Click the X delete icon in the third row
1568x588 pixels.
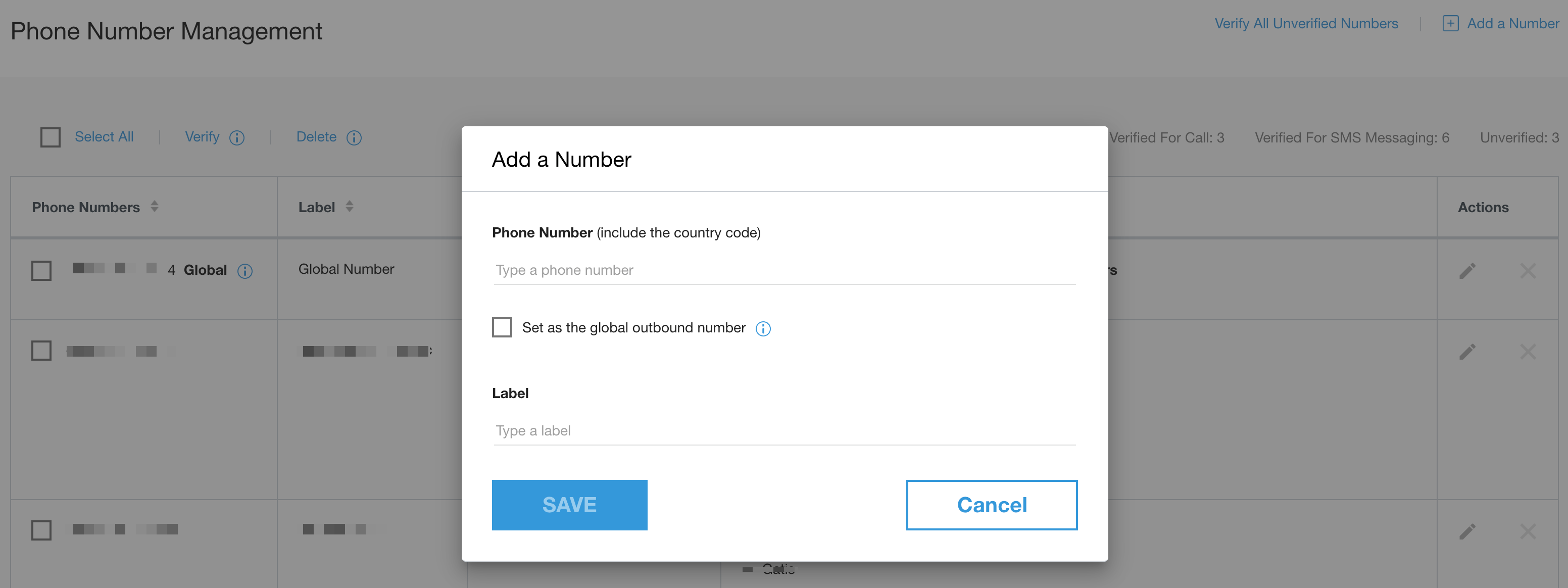tap(1527, 531)
